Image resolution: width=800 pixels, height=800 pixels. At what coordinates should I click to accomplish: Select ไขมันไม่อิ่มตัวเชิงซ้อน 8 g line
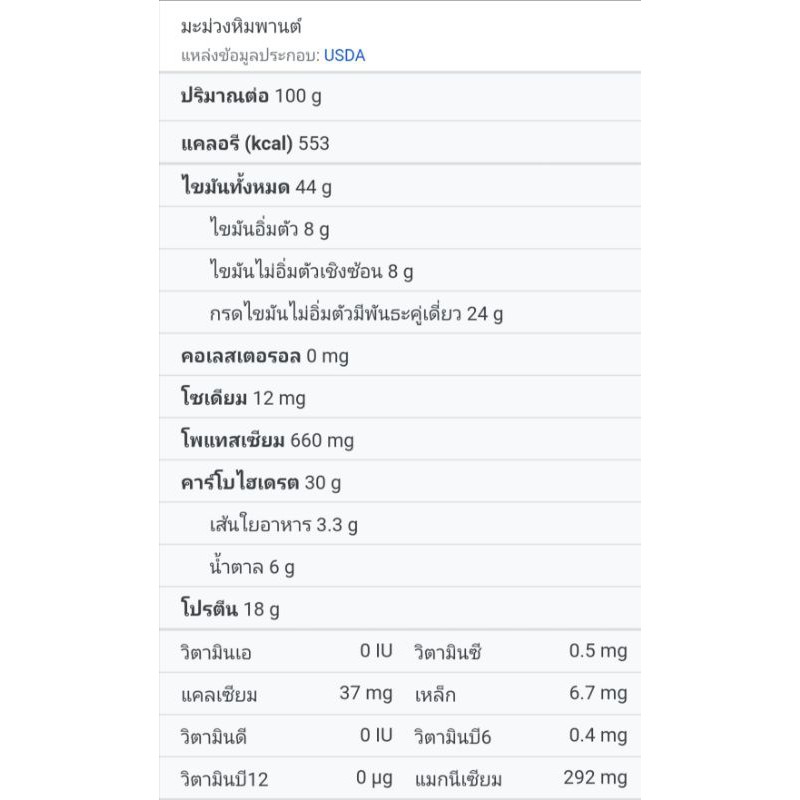click(312, 272)
